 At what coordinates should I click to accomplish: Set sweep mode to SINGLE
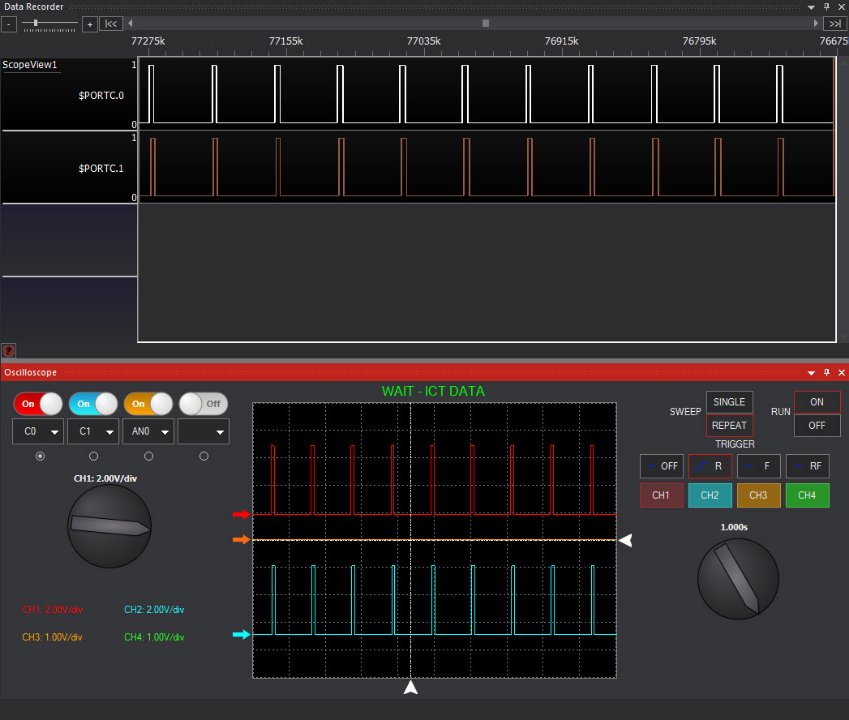pyautogui.click(x=729, y=402)
